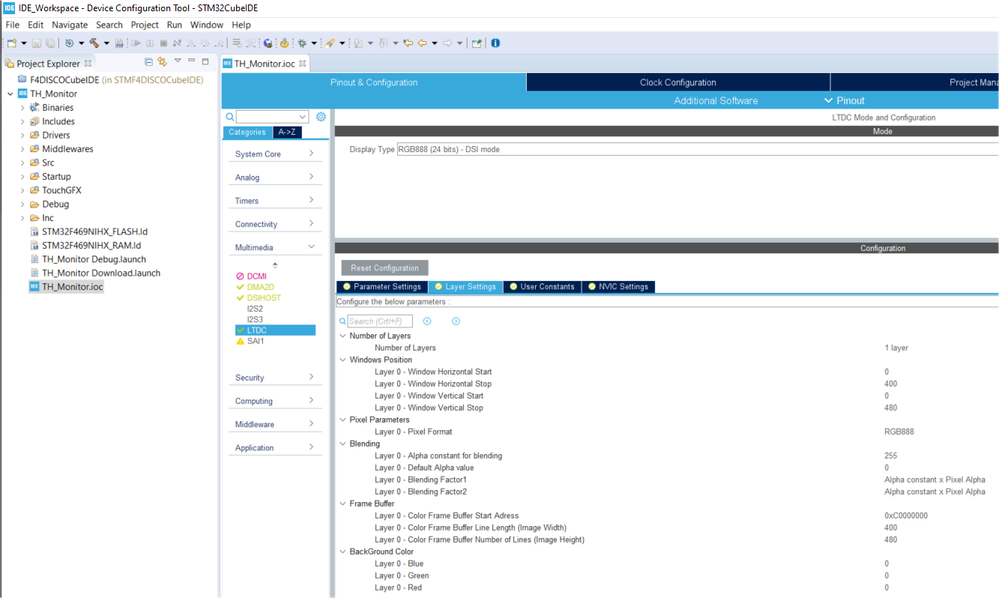
Task: Sort peripherals with the A->Z tab
Action: [x=287, y=132]
